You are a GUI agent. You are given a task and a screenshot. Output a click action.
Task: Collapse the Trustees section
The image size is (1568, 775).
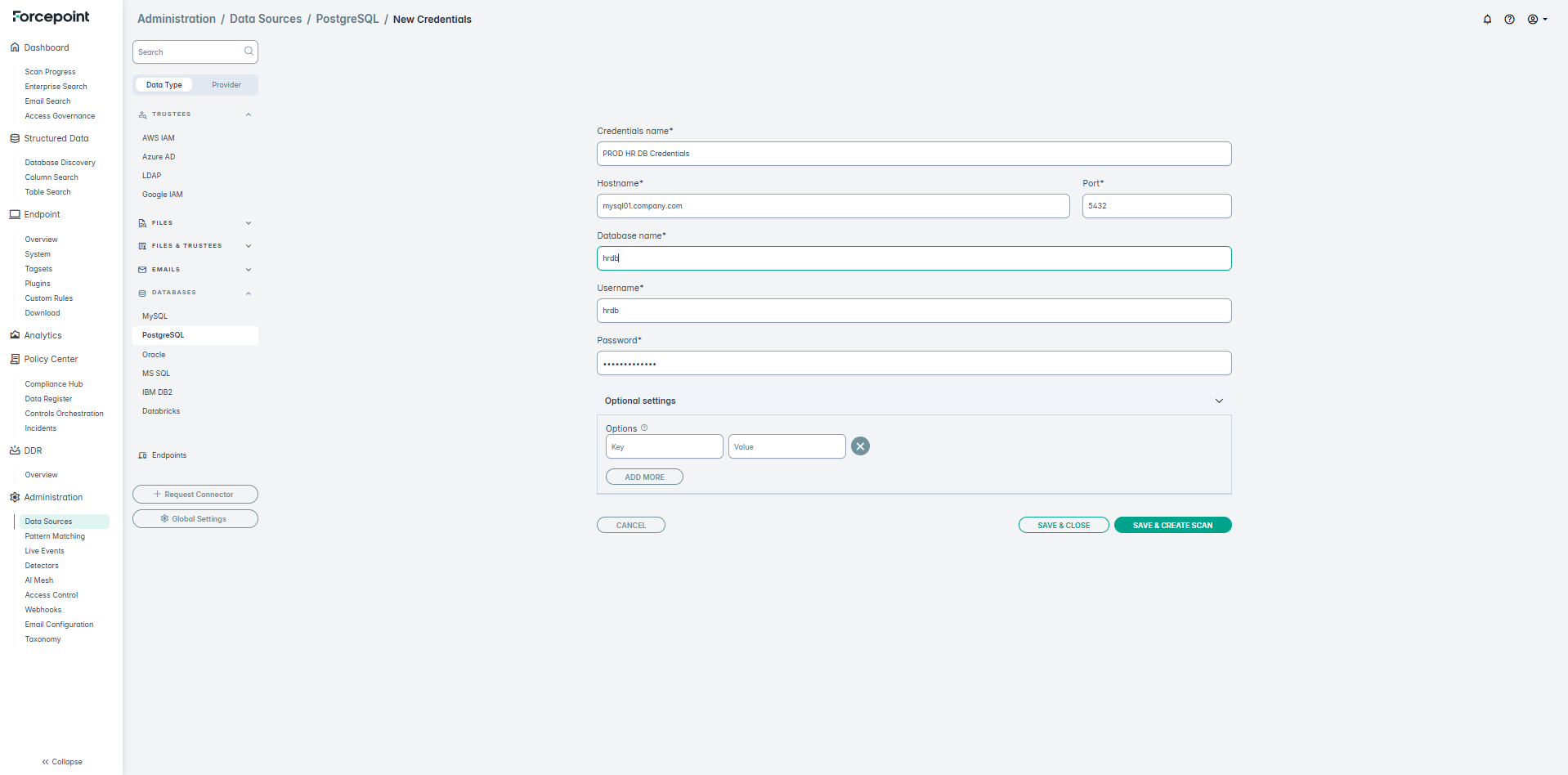point(249,114)
